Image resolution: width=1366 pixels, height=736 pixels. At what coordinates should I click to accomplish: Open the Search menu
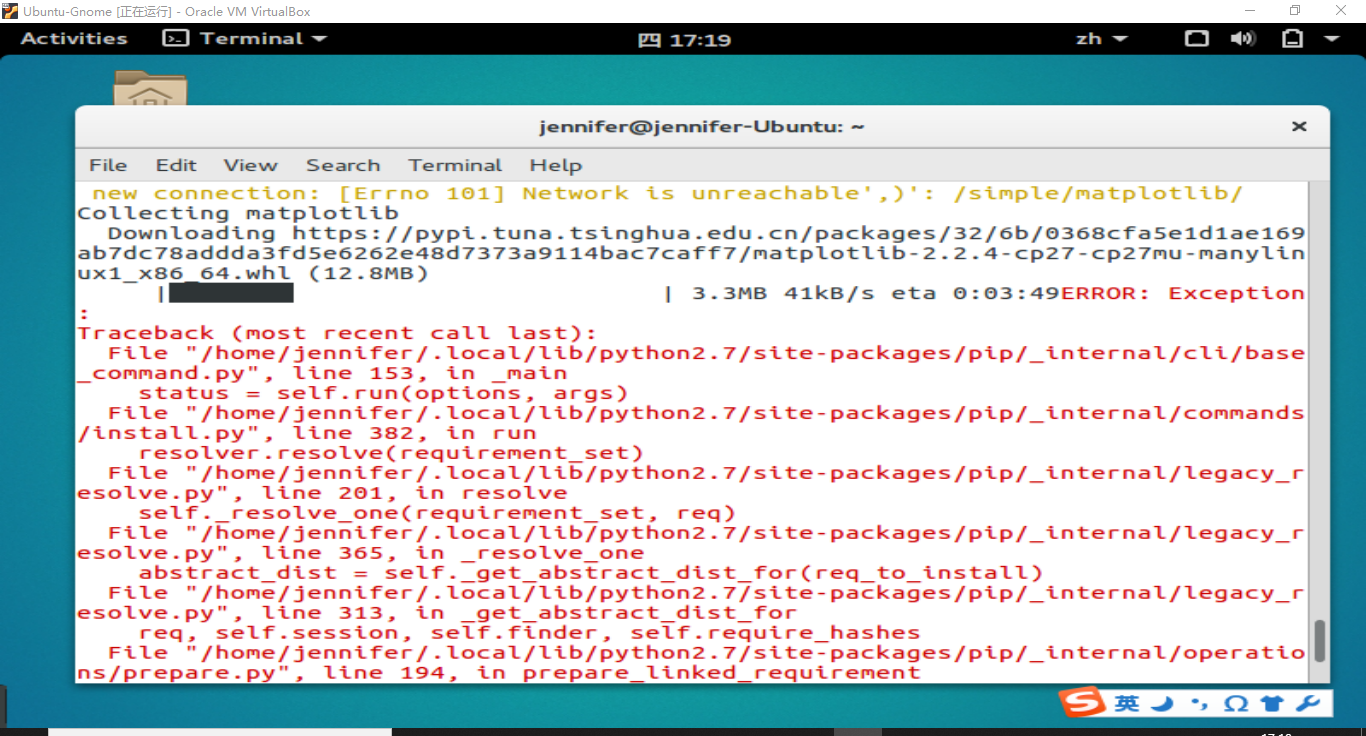343,165
